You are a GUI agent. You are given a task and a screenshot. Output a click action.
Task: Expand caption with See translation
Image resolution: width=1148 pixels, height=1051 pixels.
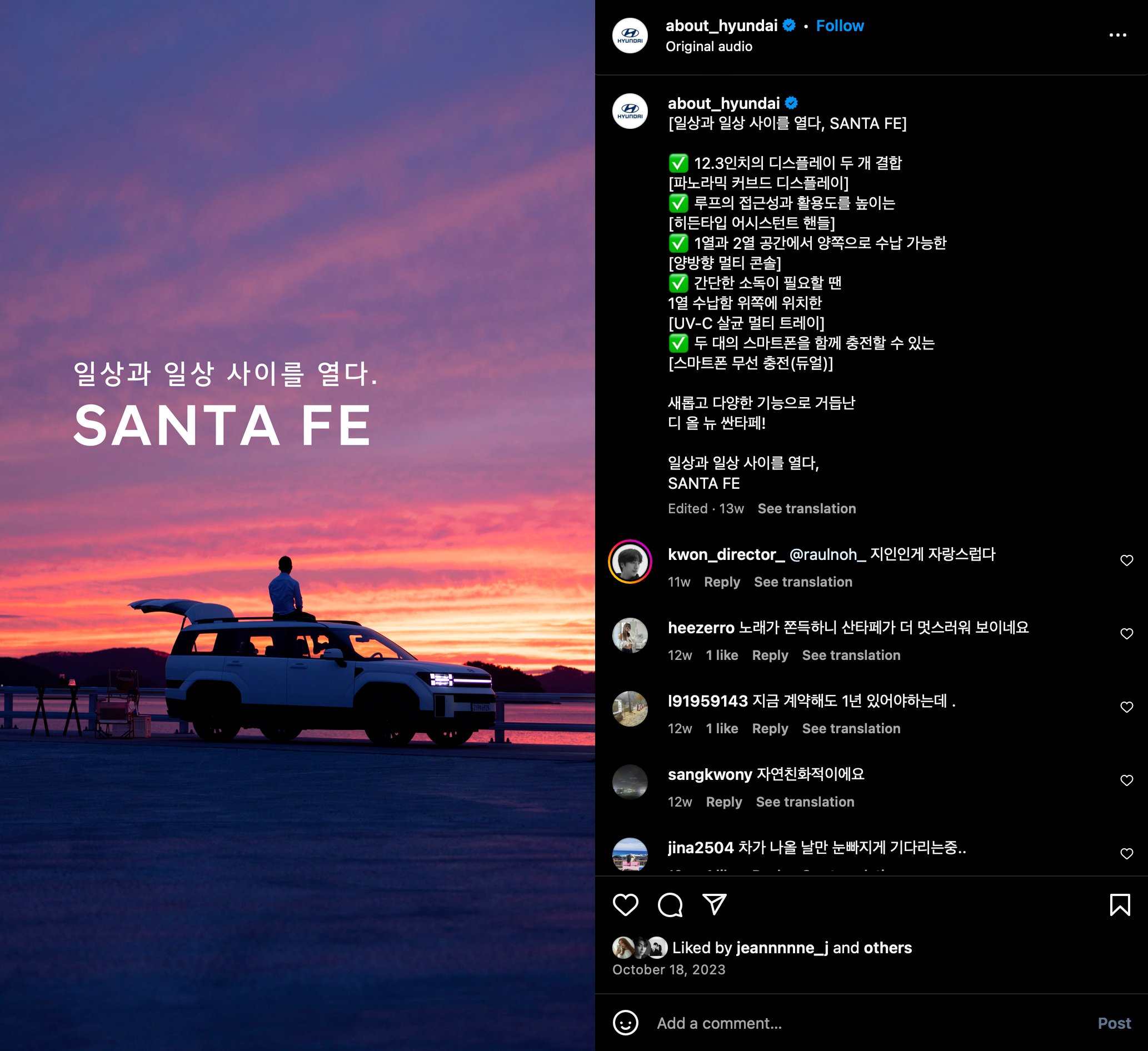806,508
